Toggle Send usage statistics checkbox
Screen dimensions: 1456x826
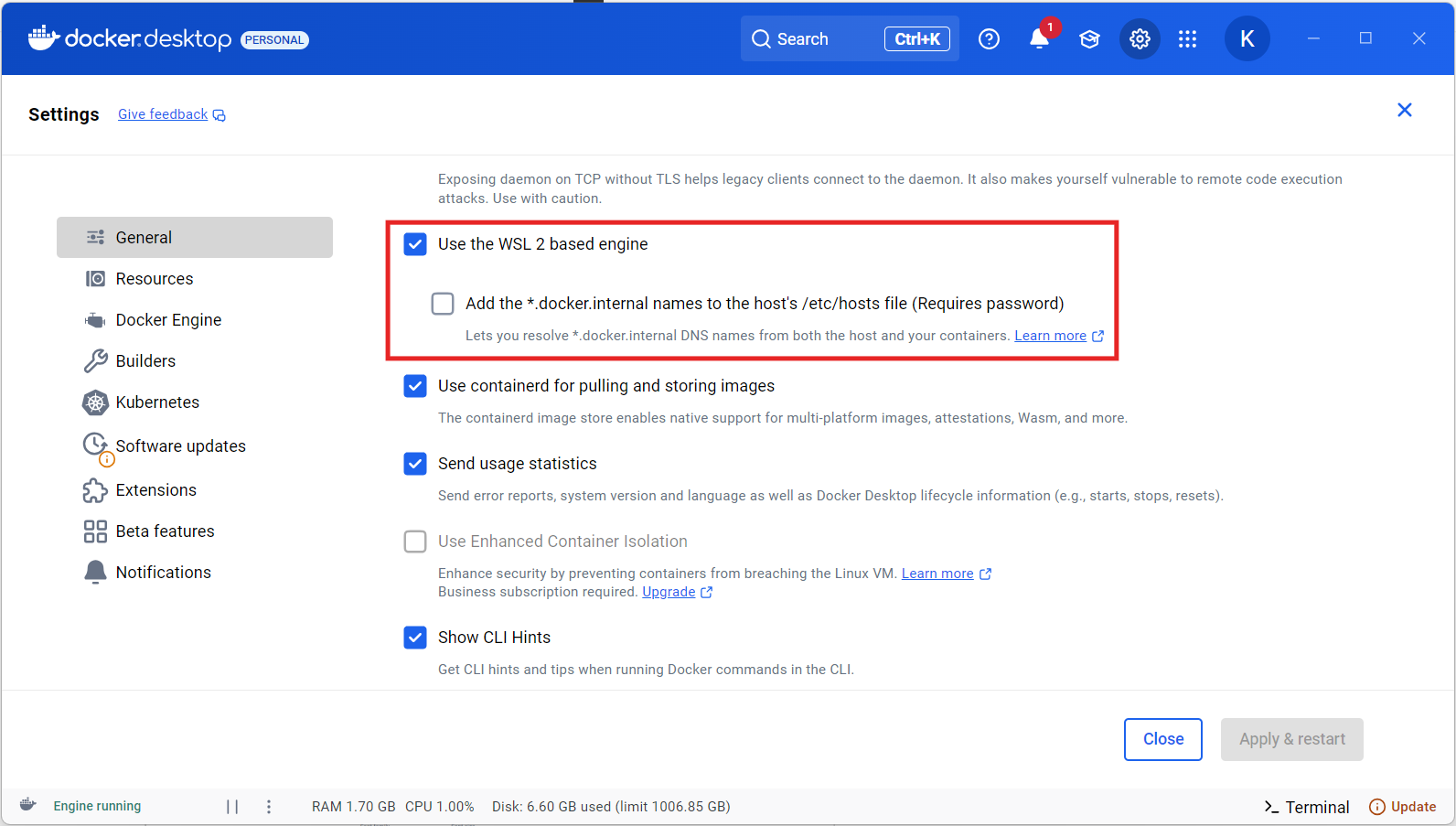coord(415,464)
